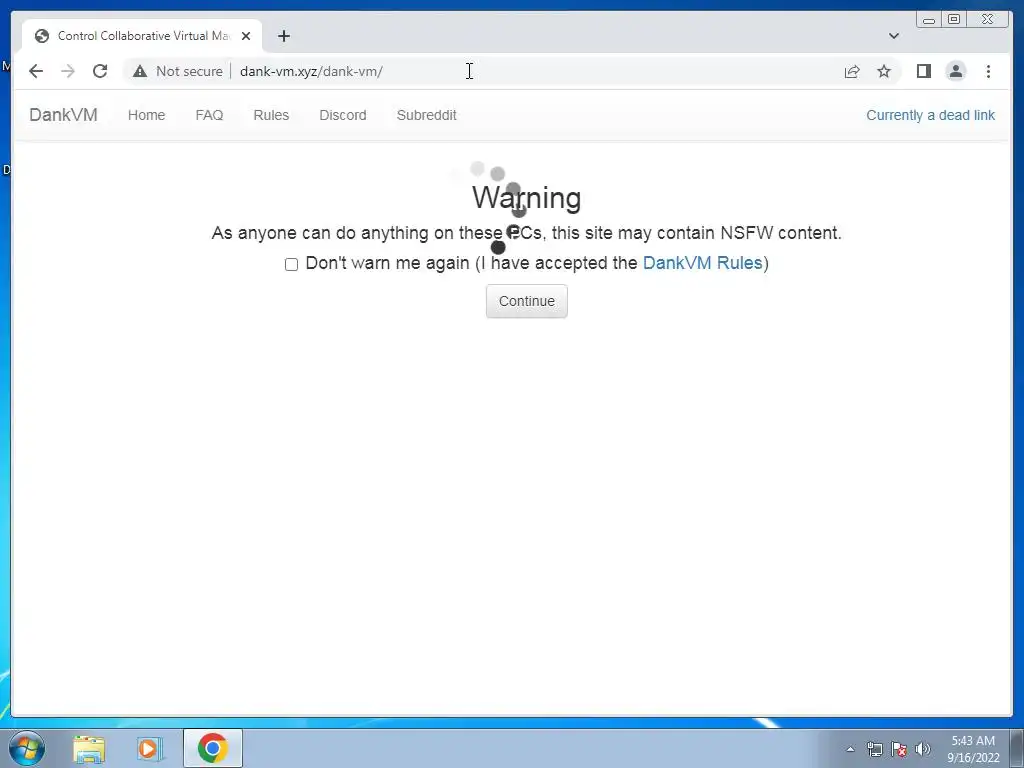Show hidden tray icons arrow
Screen dimensions: 1024x768
850,749
